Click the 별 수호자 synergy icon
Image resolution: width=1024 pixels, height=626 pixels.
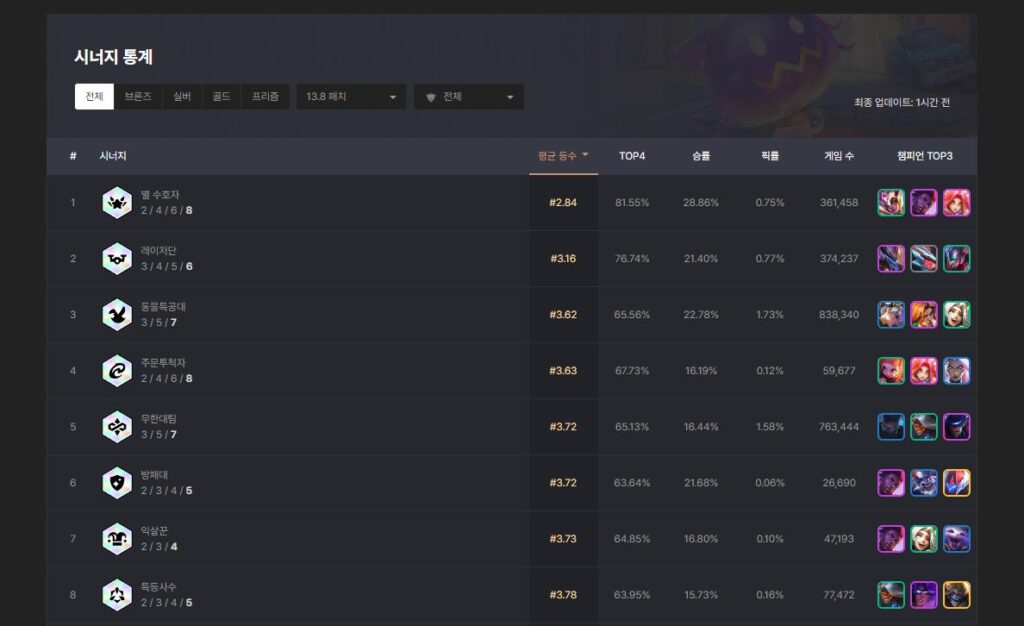(x=117, y=203)
